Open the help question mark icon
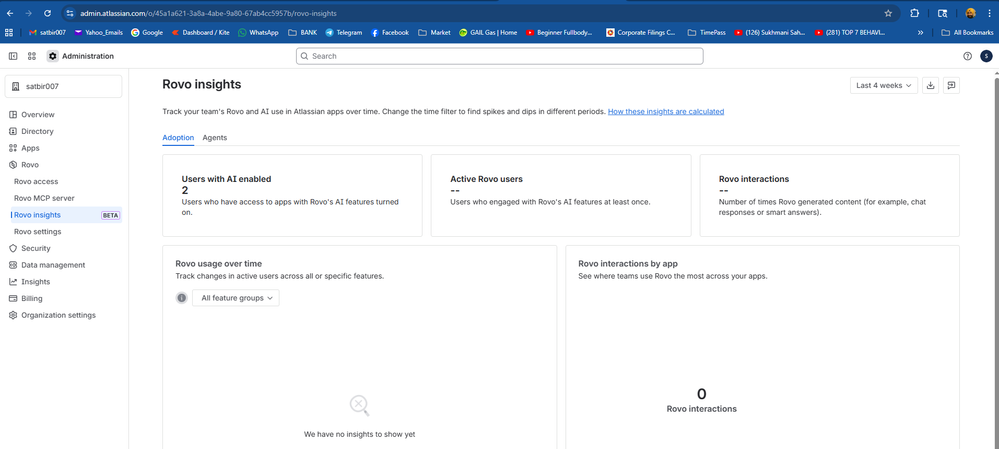Image resolution: width=999 pixels, height=449 pixels. 967,56
